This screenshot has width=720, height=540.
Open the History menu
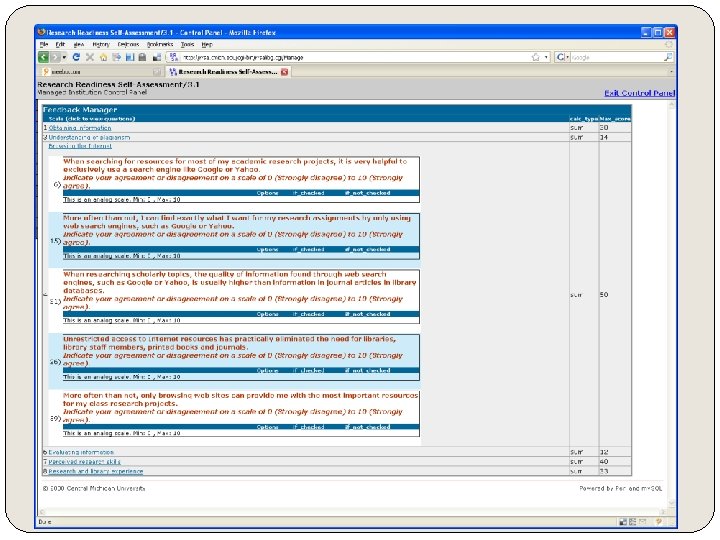[x=101, y=45]
